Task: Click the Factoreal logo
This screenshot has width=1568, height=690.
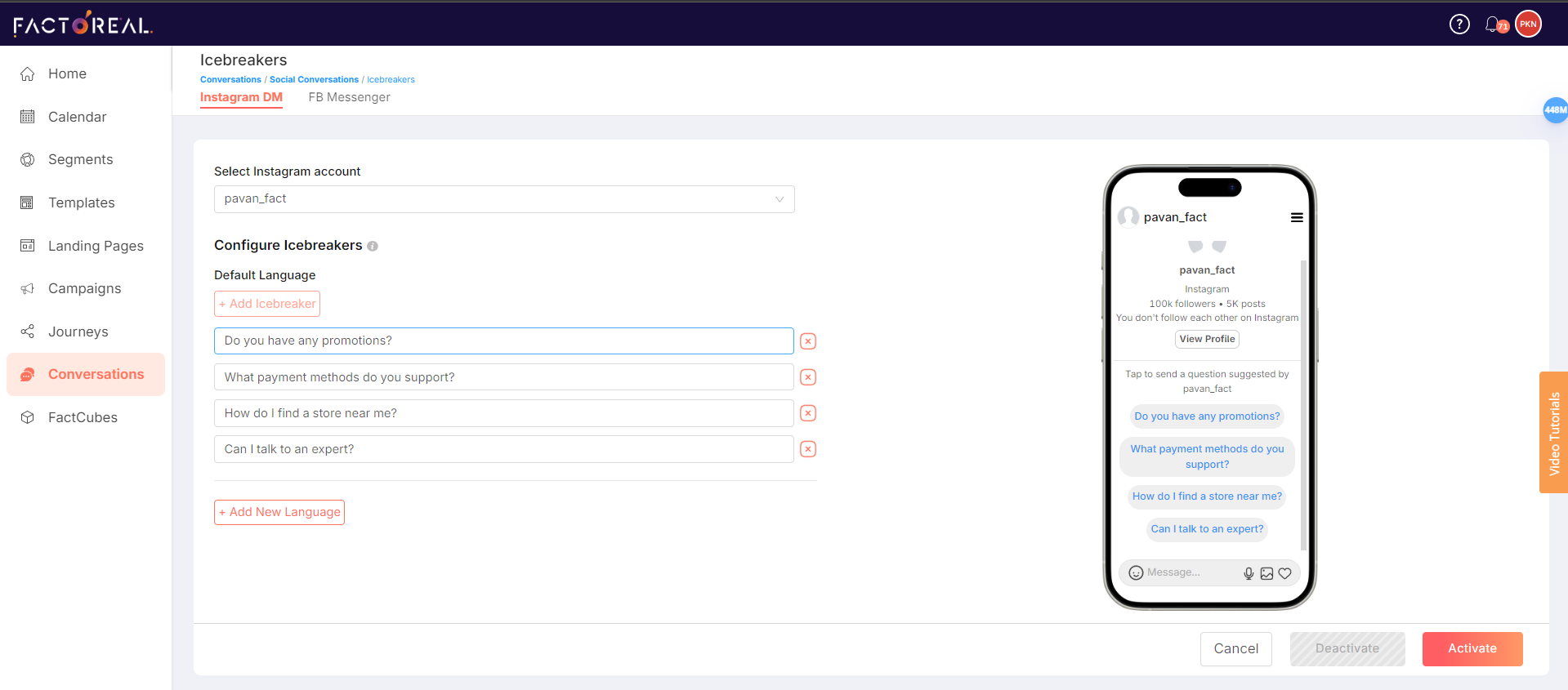Action: point(83,24)
